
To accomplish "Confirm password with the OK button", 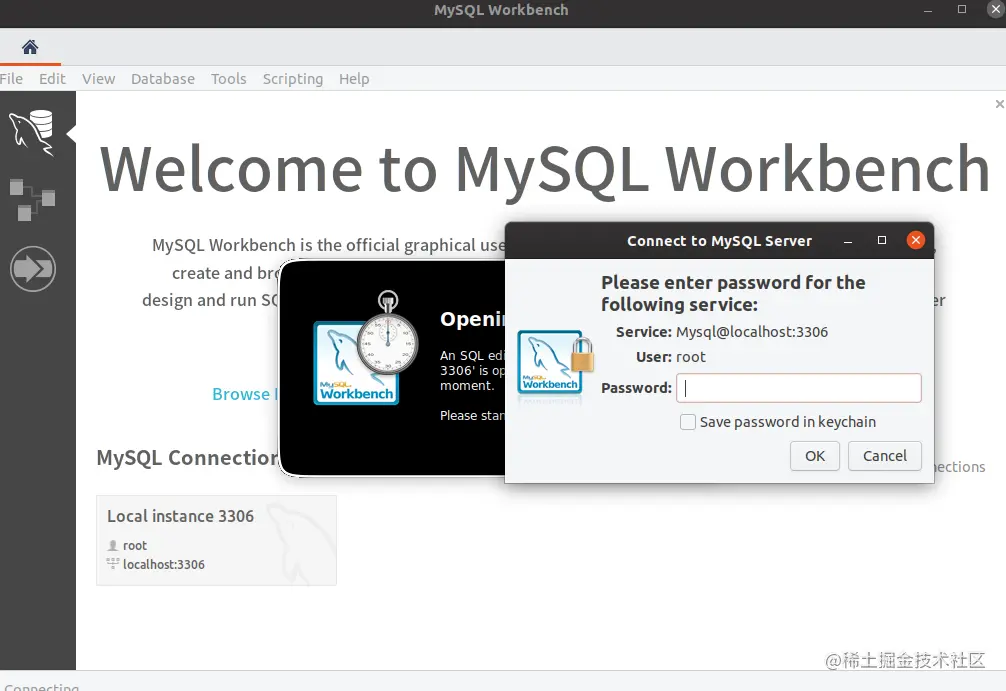I will pos(815,456).
